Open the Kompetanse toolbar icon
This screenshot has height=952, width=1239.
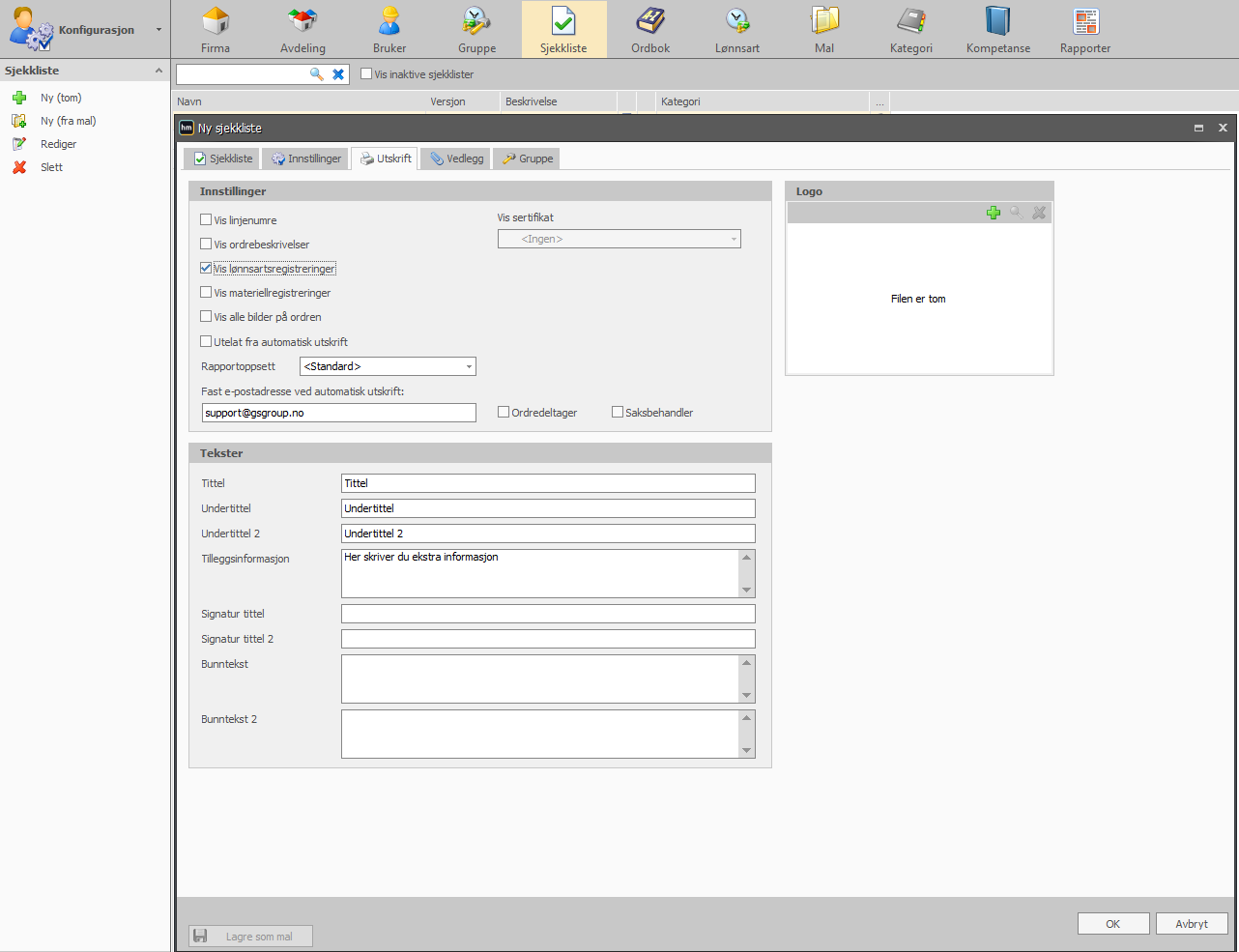click(x=998, y=21)
